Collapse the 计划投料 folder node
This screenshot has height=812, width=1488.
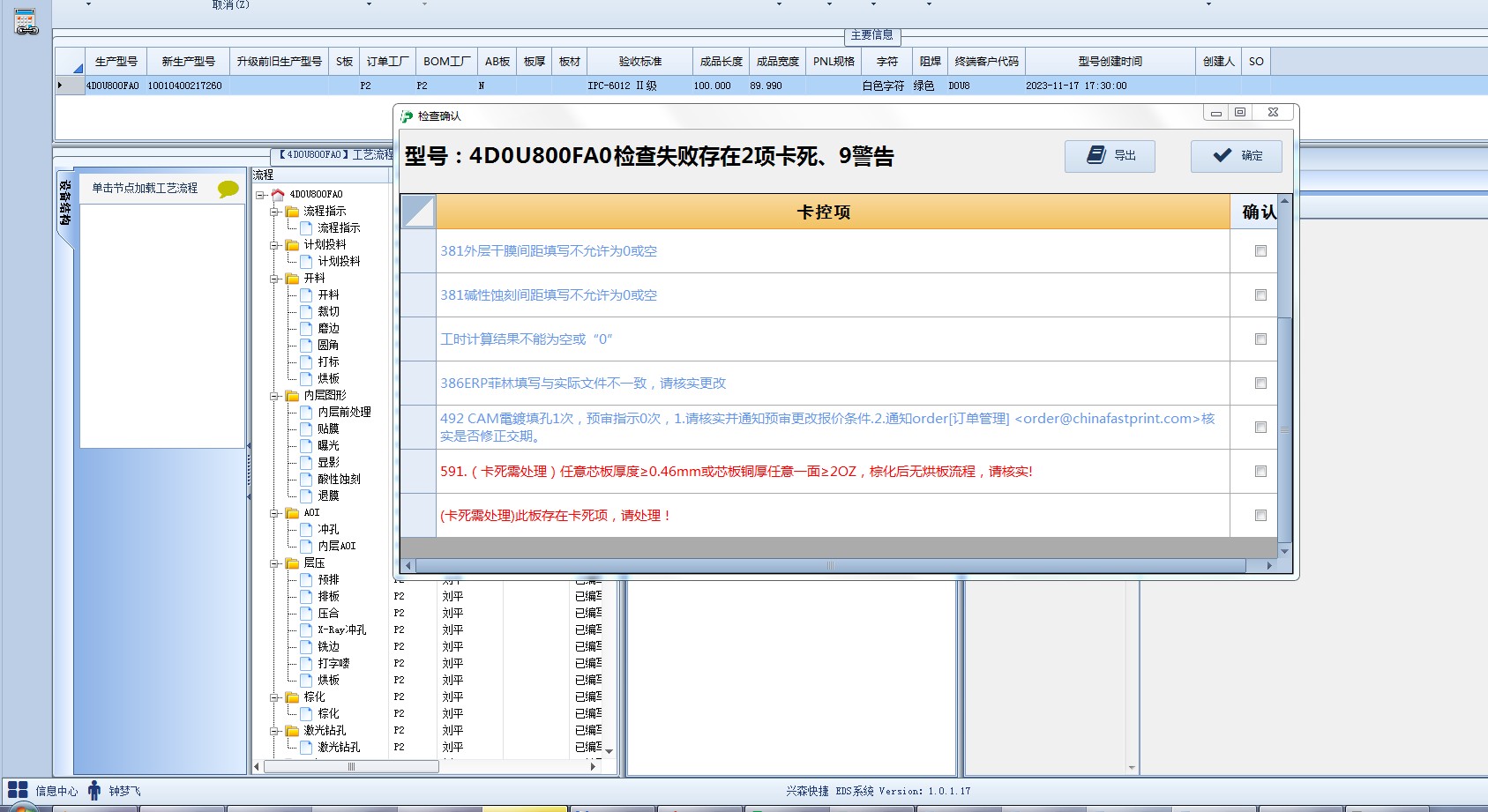pos(275,245)
